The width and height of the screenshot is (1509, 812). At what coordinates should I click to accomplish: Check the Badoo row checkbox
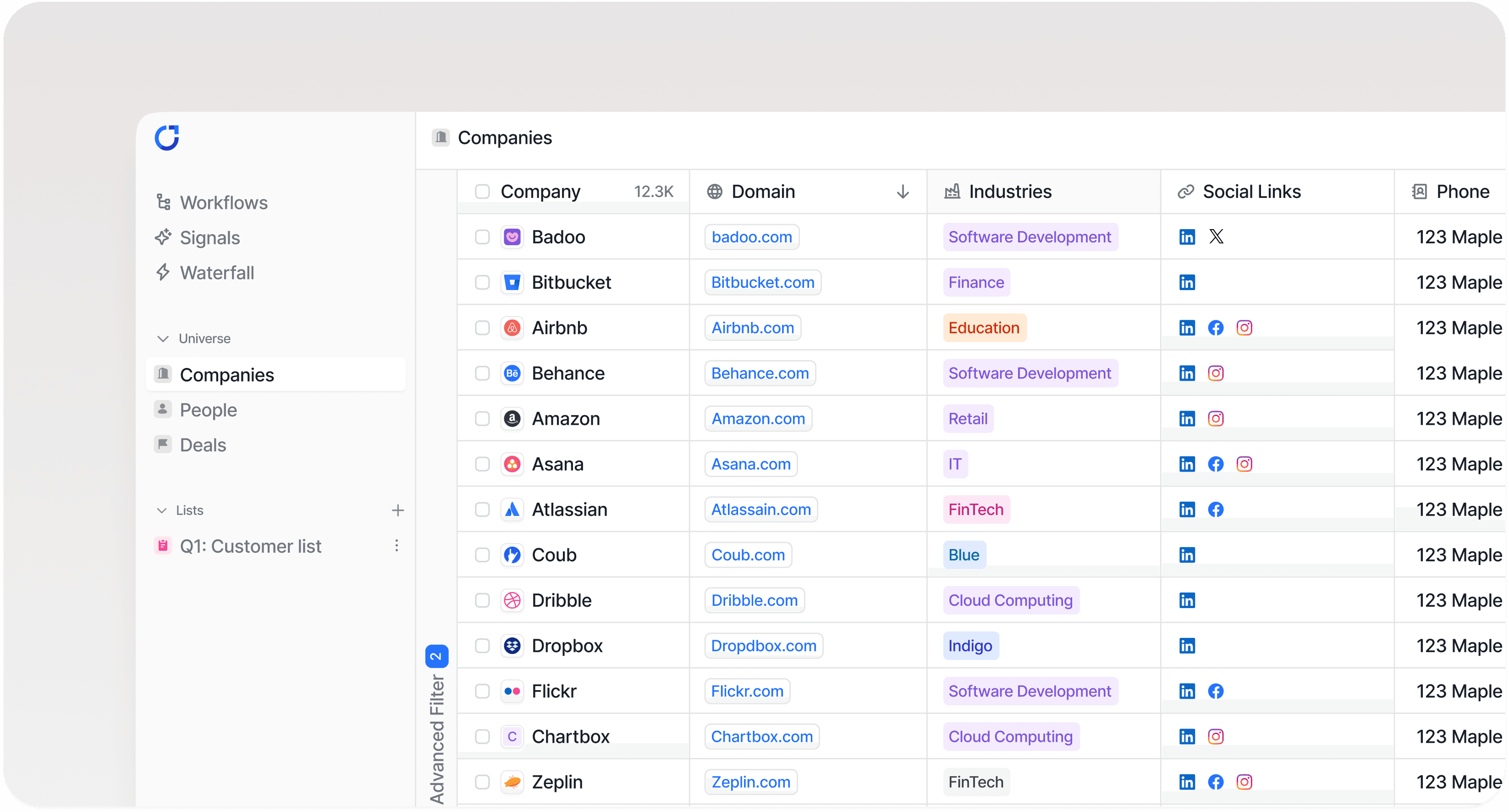(482, 236)
